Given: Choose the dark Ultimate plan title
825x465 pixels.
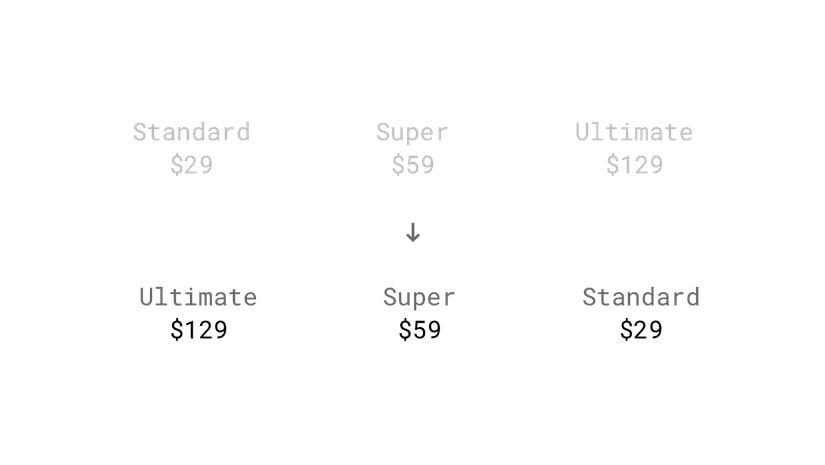Looking at the screenshot, I should 198,297.
